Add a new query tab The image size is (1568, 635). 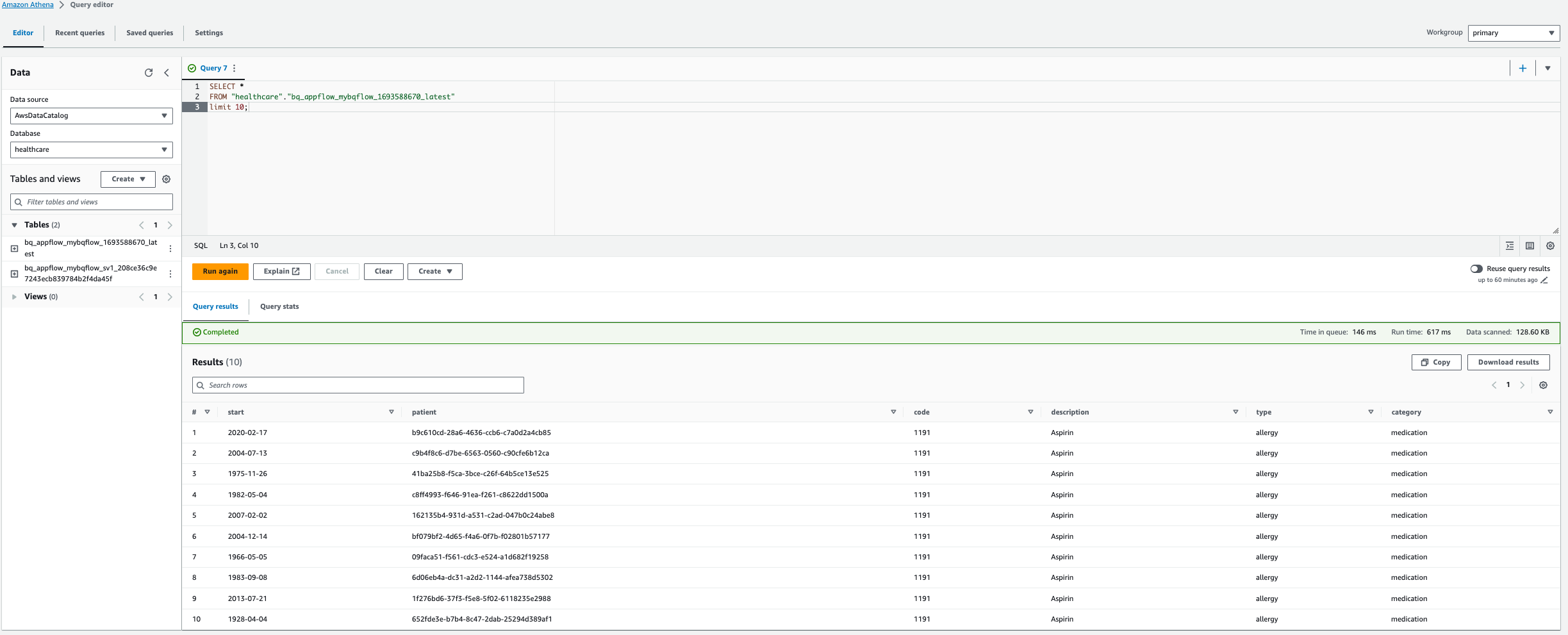1523,68
